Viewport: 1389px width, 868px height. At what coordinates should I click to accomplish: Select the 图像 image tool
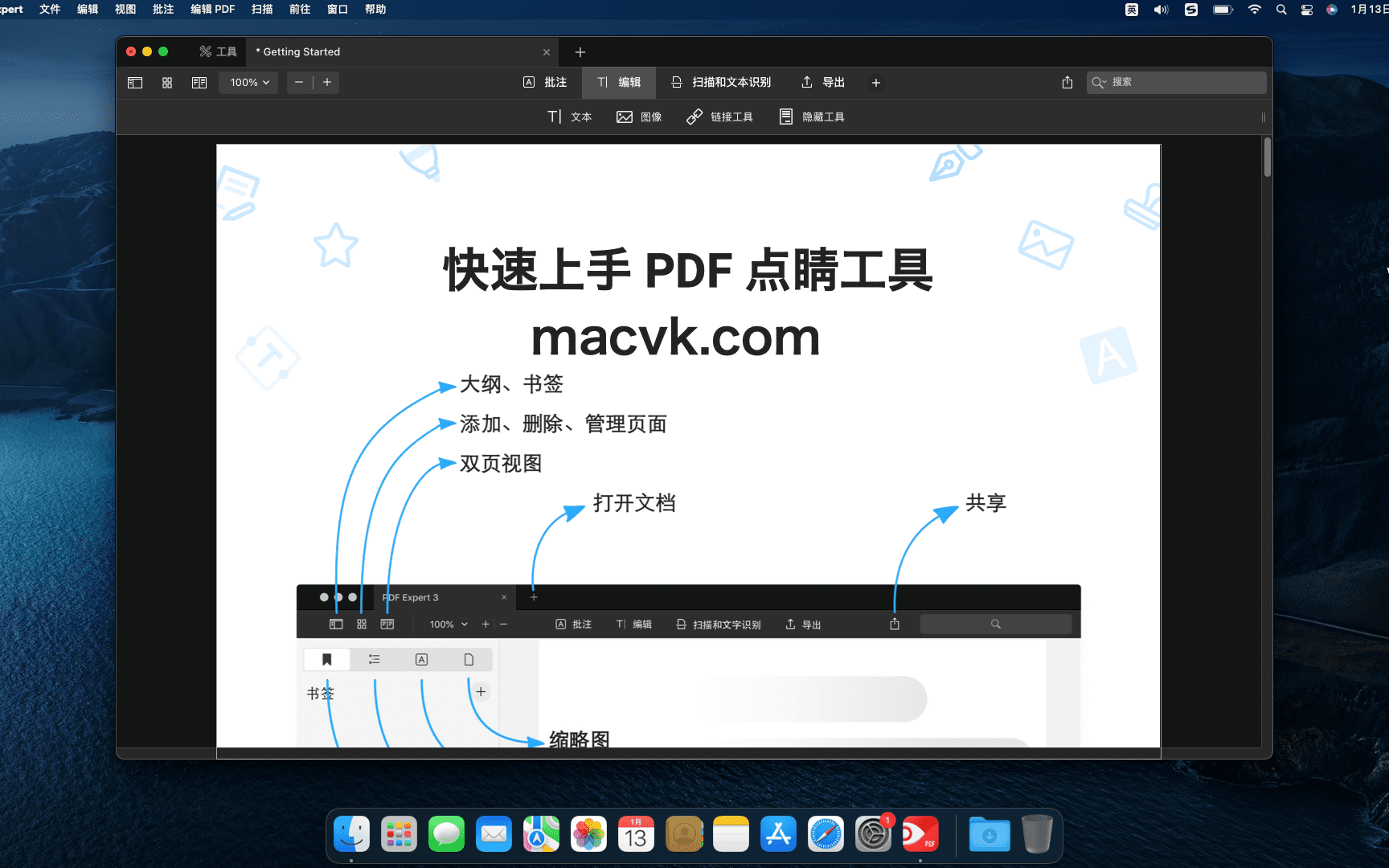[x=639, y=117]
